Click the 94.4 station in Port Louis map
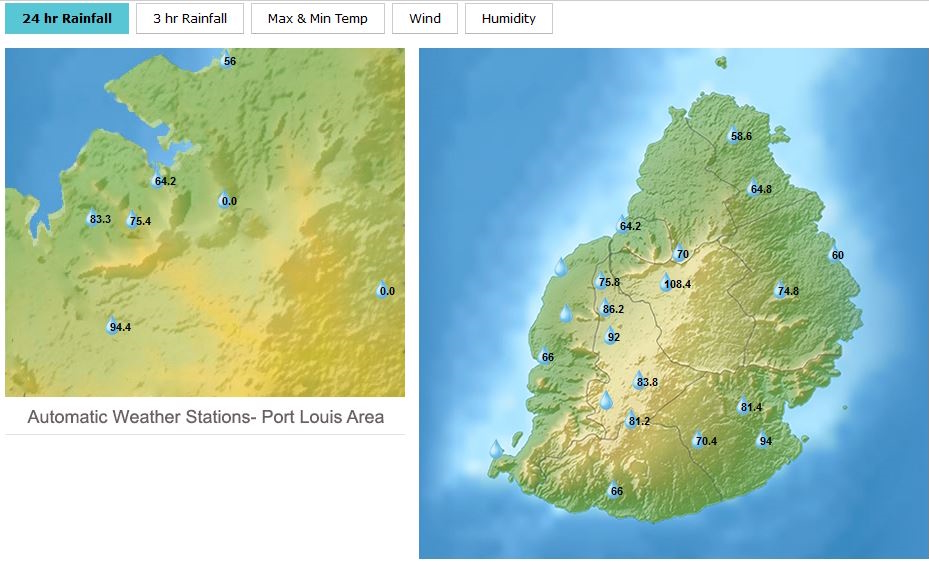929x572 pixels. 113,325
